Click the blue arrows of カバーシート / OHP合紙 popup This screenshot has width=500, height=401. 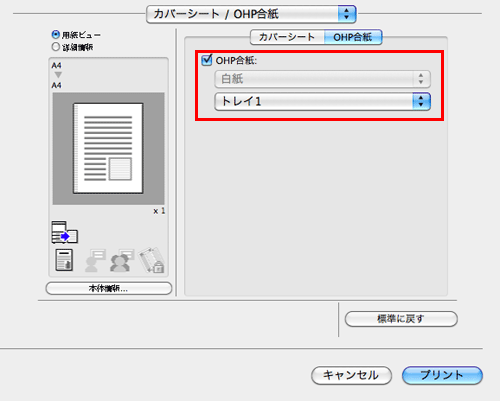click(347, 14)
